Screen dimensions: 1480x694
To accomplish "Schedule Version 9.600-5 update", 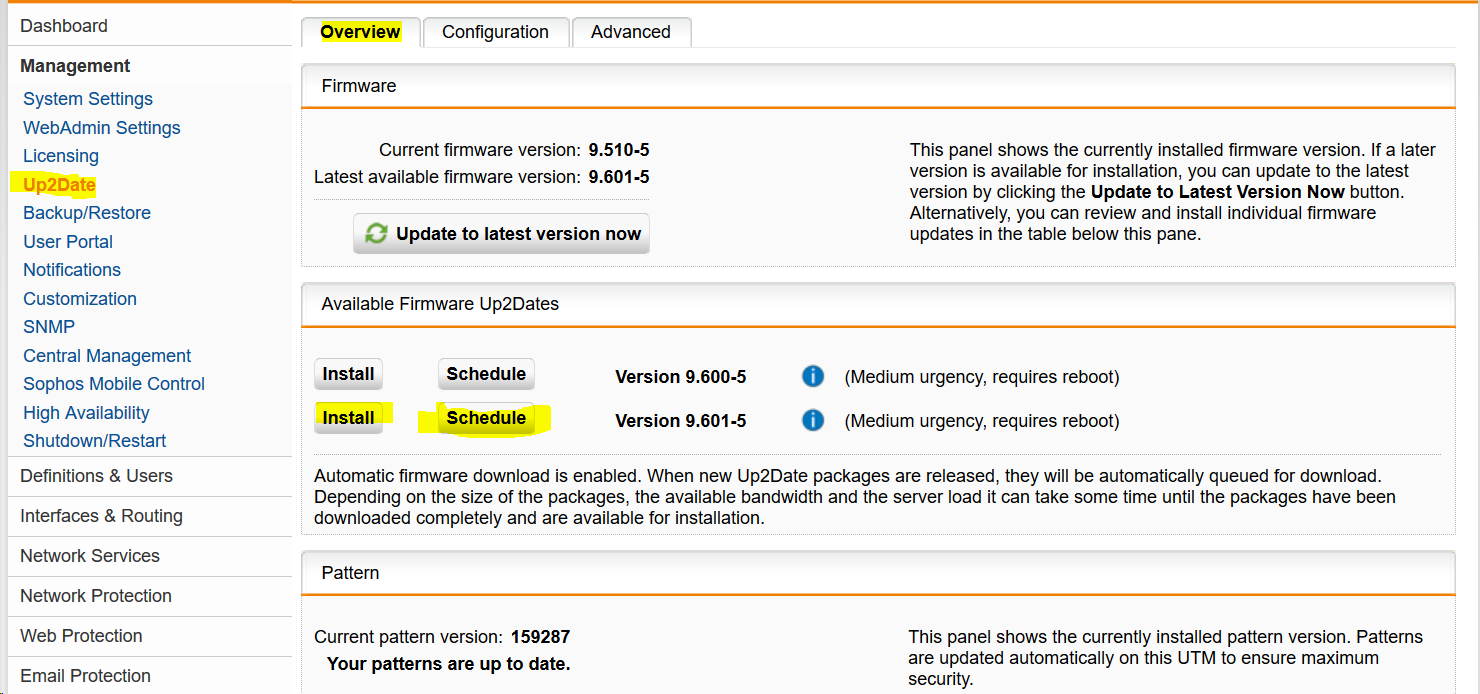I will coord(486,375).
